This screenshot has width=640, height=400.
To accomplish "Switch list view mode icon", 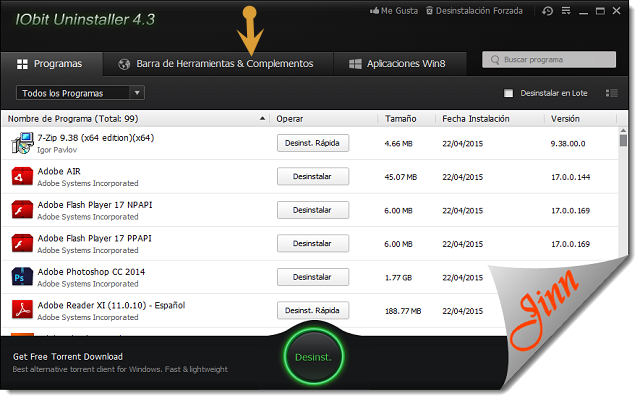I will coord(611,93).
